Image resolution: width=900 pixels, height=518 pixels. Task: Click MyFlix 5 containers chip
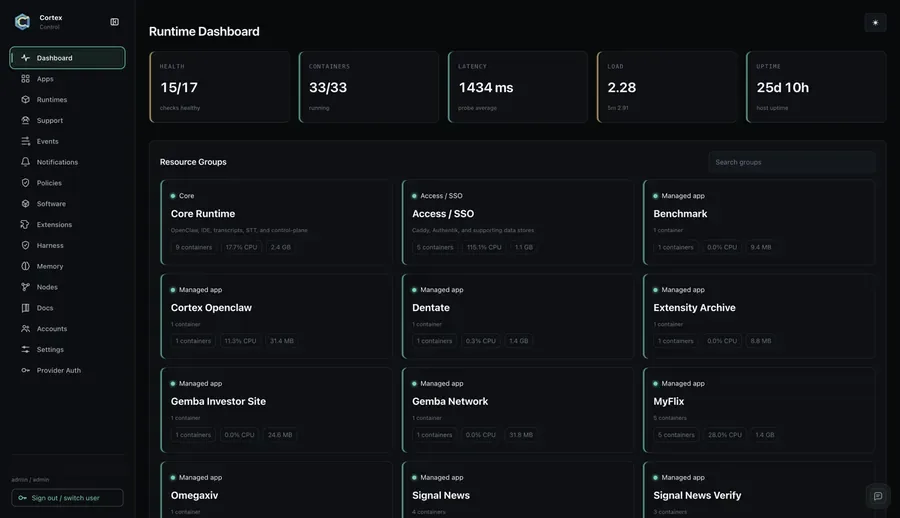pos(676,435)
